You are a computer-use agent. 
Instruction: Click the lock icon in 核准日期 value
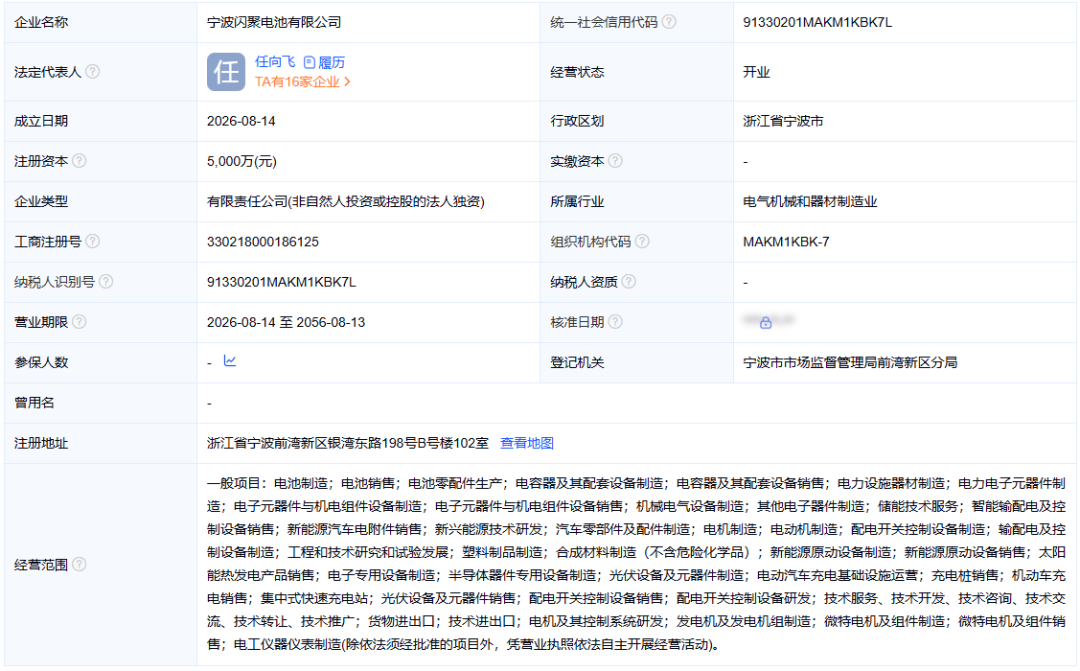tap(765, 322)
